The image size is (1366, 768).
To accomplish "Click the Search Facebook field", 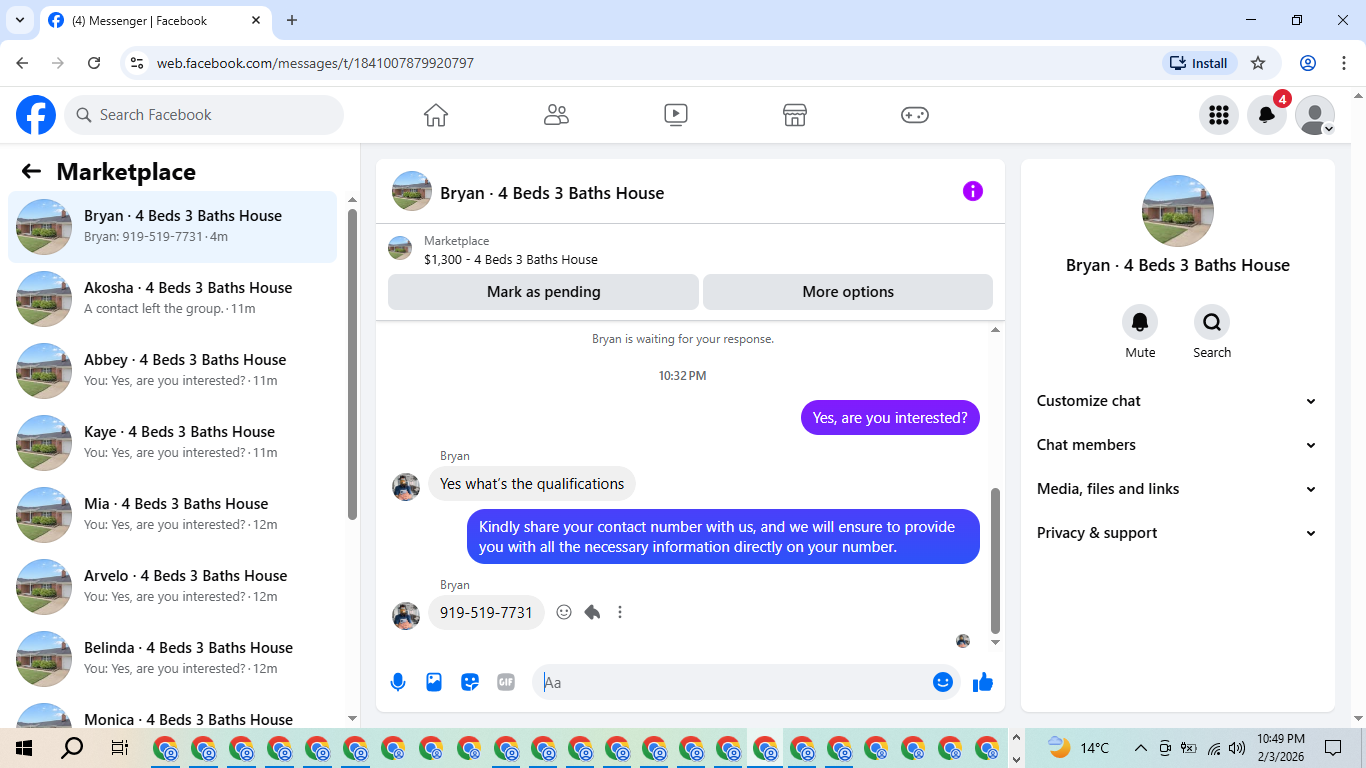I will coord(204,115).
